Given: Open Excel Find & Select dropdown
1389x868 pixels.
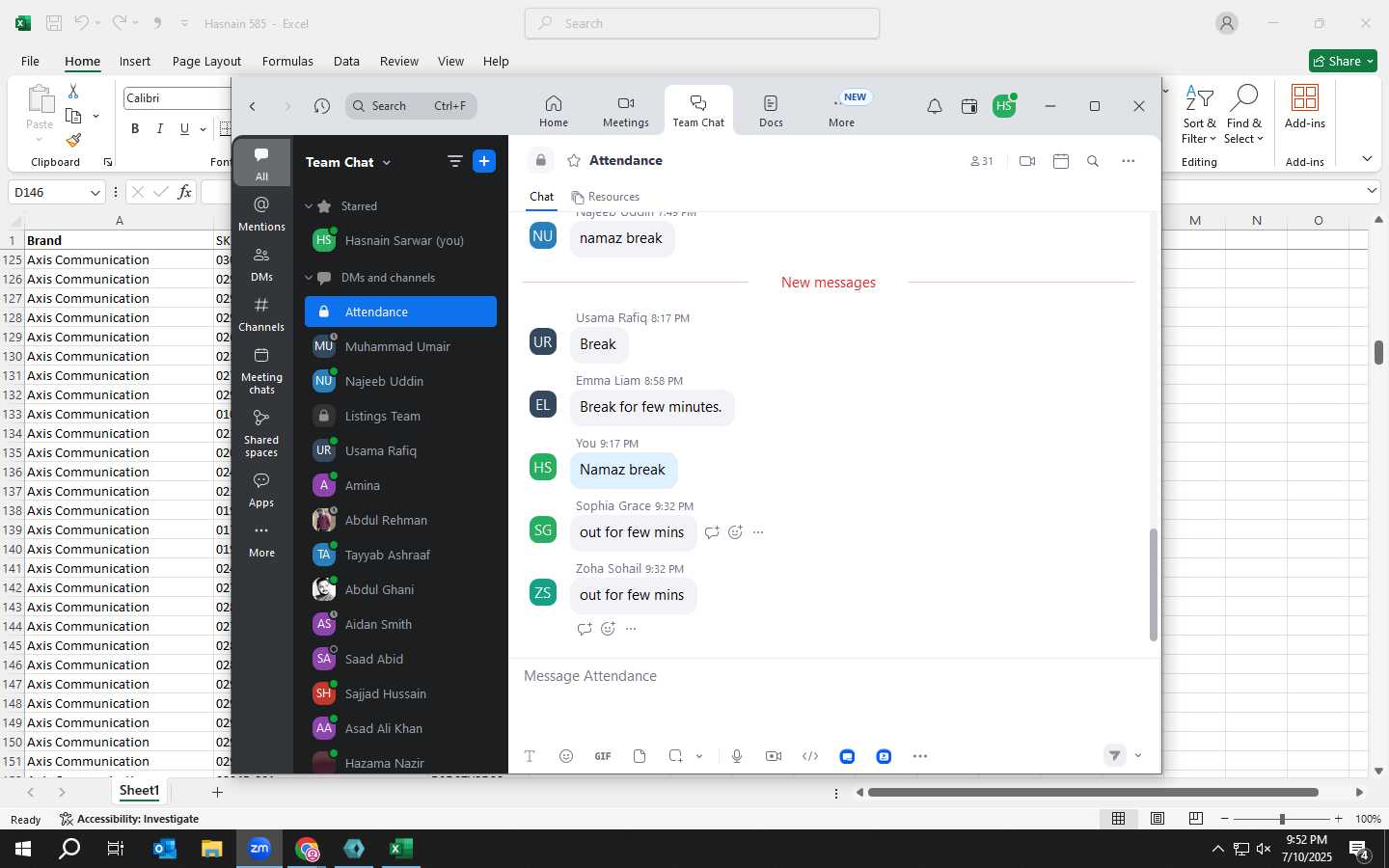Looking at the screenshot, I should point(1244,115).
